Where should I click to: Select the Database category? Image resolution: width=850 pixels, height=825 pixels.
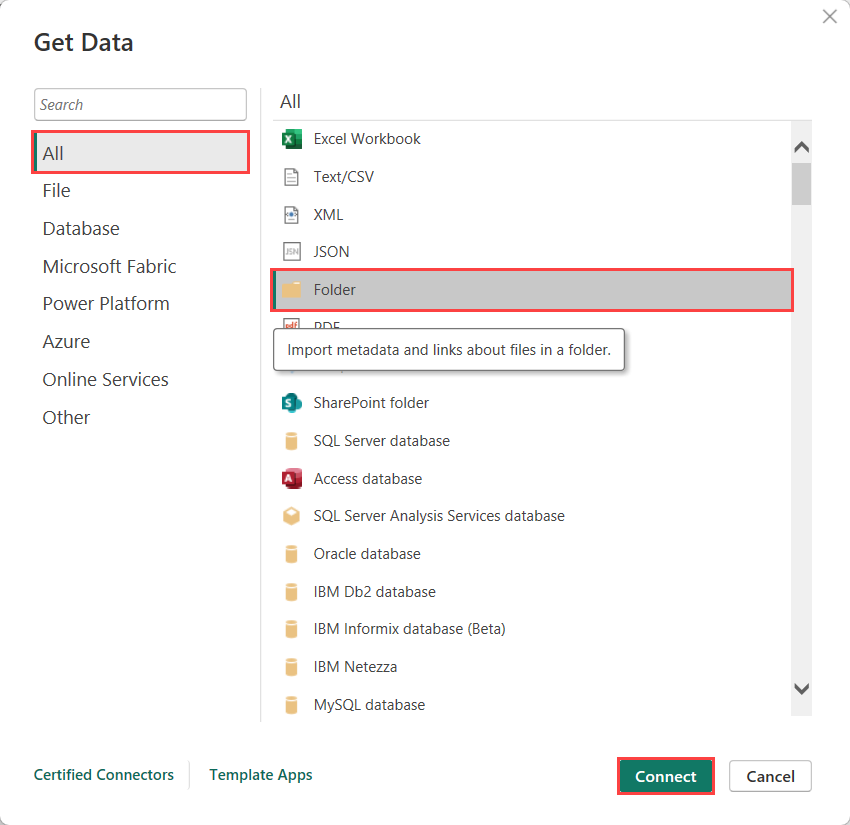[81, 229]
